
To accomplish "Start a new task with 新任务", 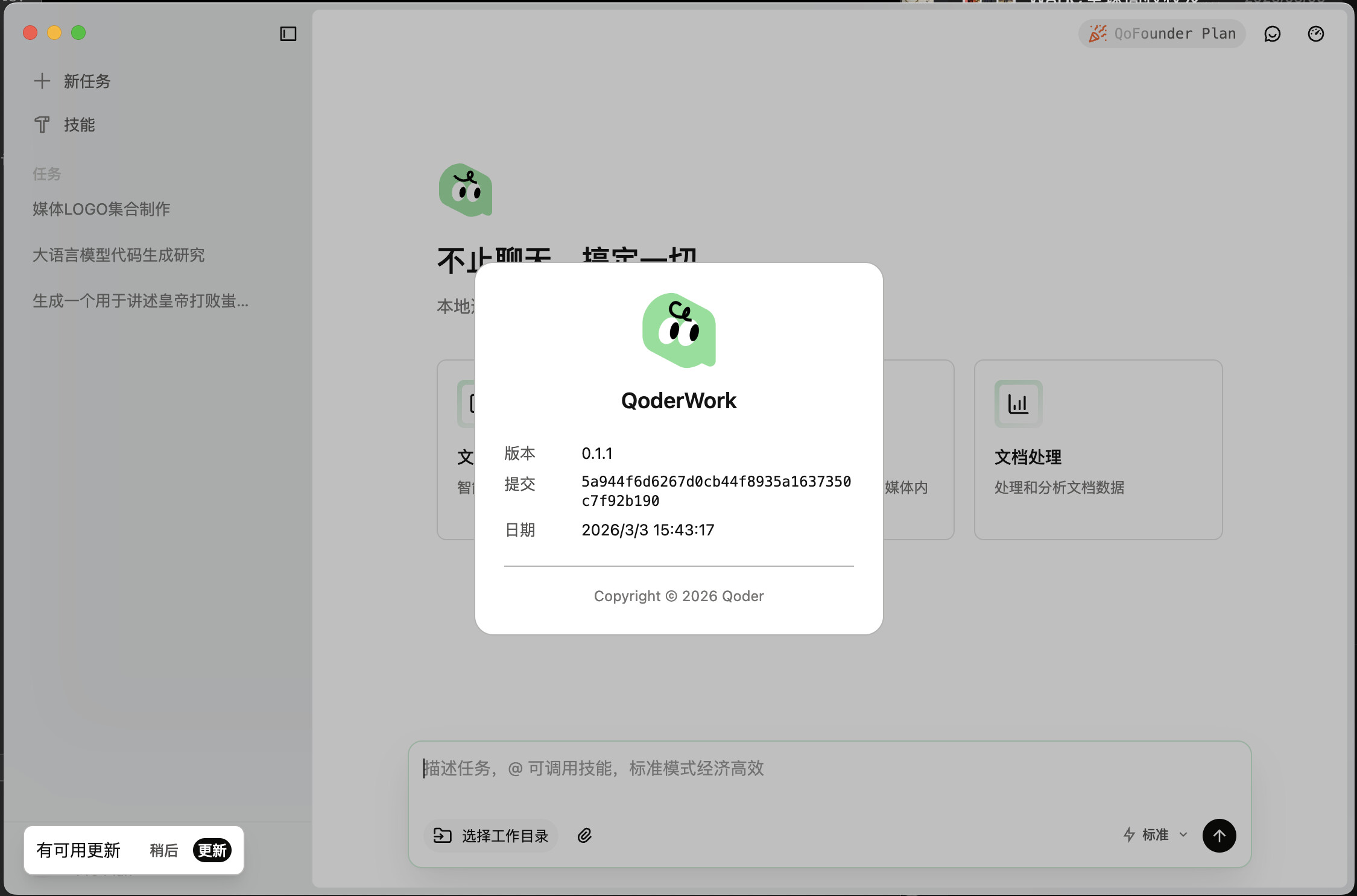I will (72, 81).
